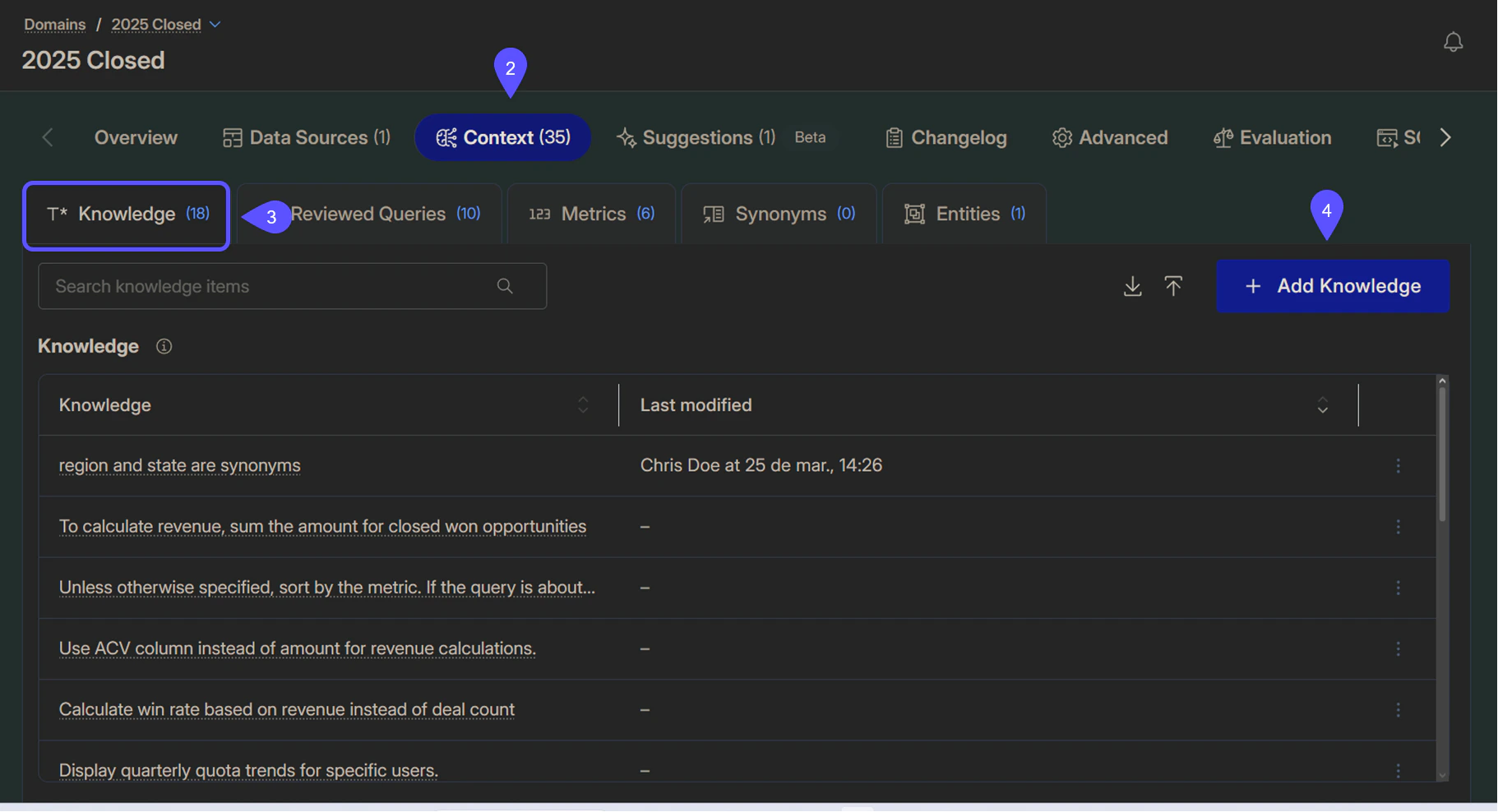Open the Reviewed Queries (10) sub-tab

click(x=370, y=215)
